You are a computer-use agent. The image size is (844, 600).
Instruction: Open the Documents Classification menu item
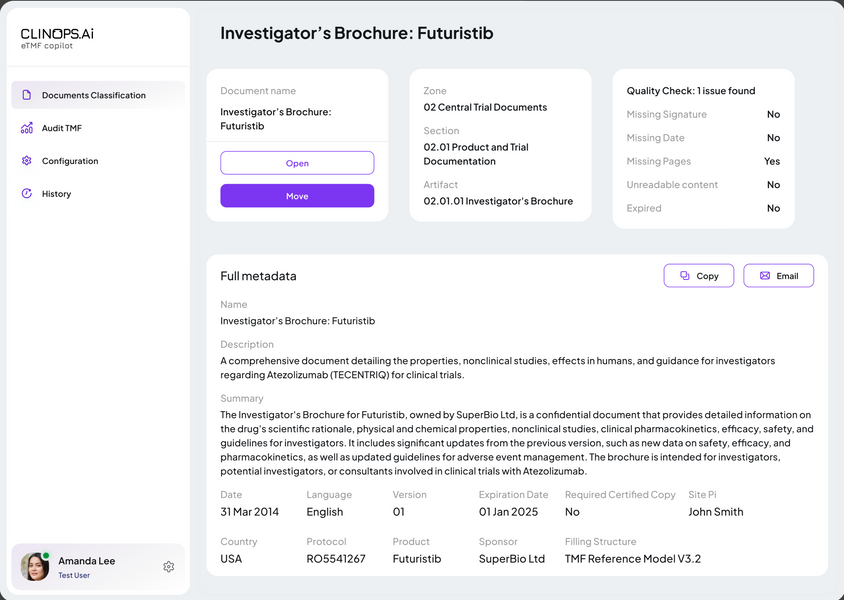point(94,96)
